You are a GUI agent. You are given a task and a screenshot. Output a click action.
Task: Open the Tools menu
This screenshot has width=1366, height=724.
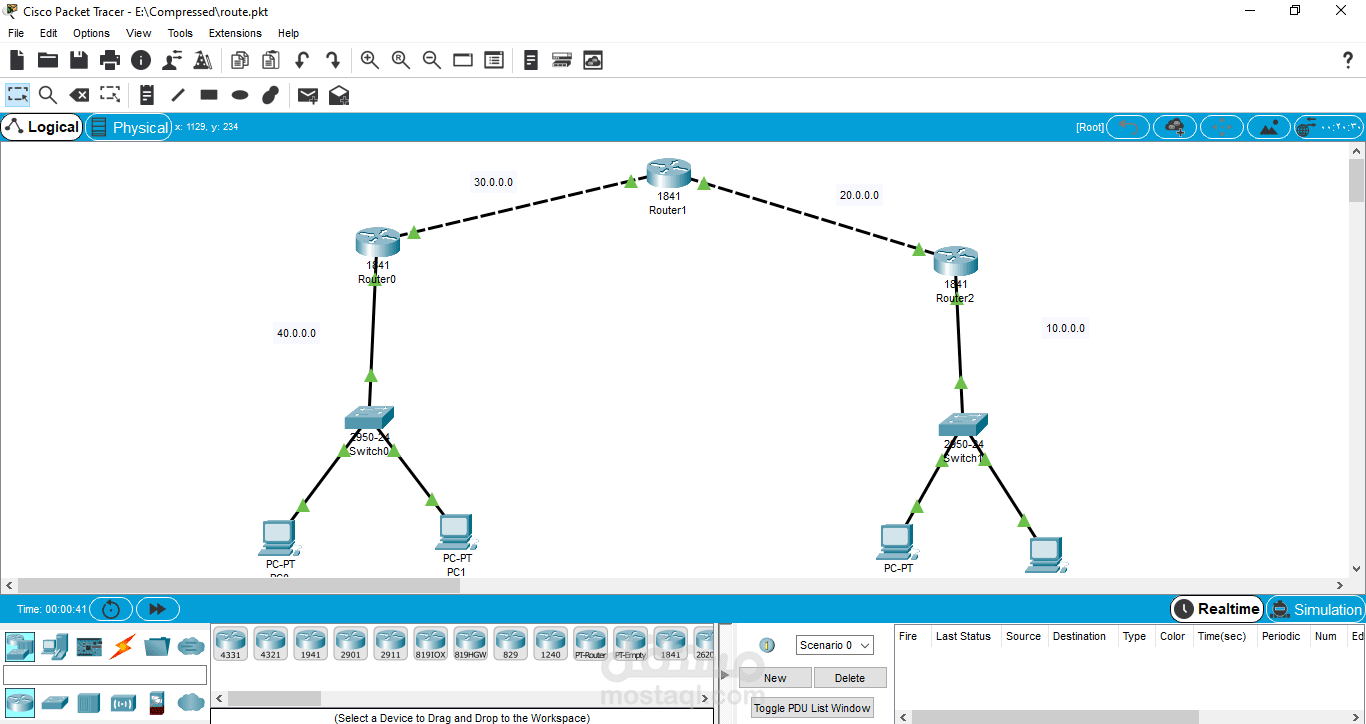click(x=180, y=33)
